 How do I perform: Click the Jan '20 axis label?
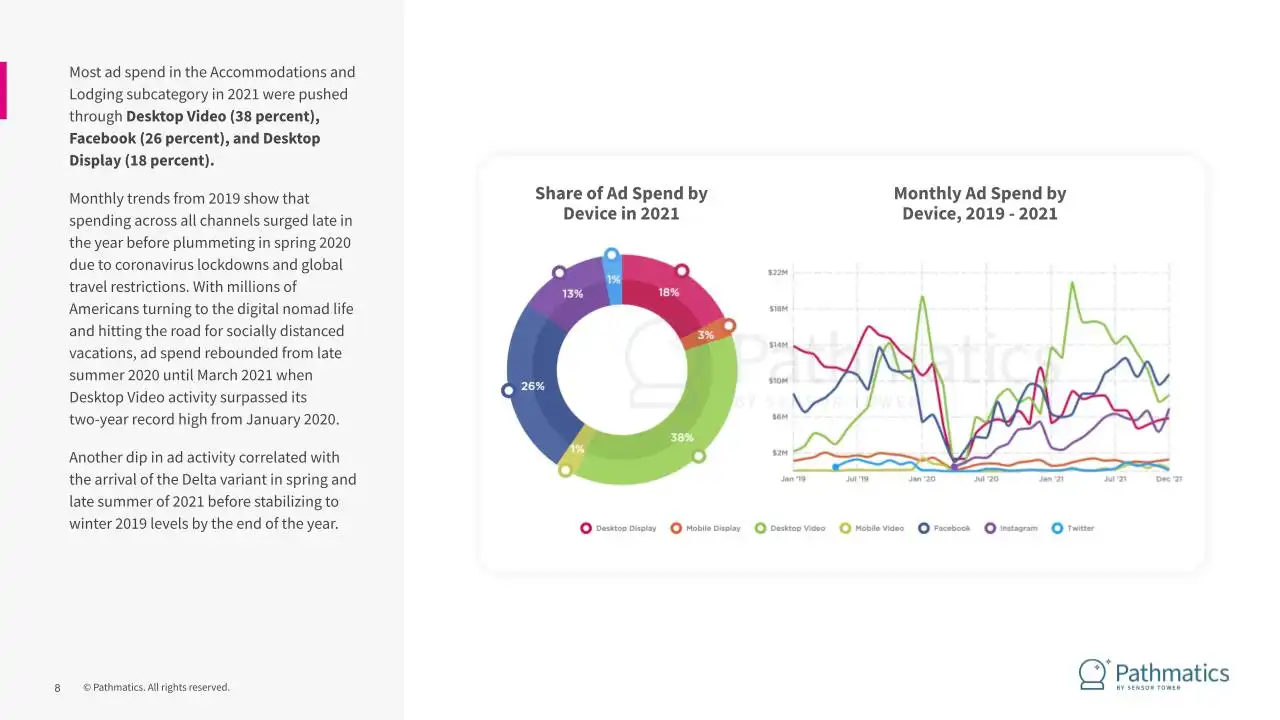922,479
